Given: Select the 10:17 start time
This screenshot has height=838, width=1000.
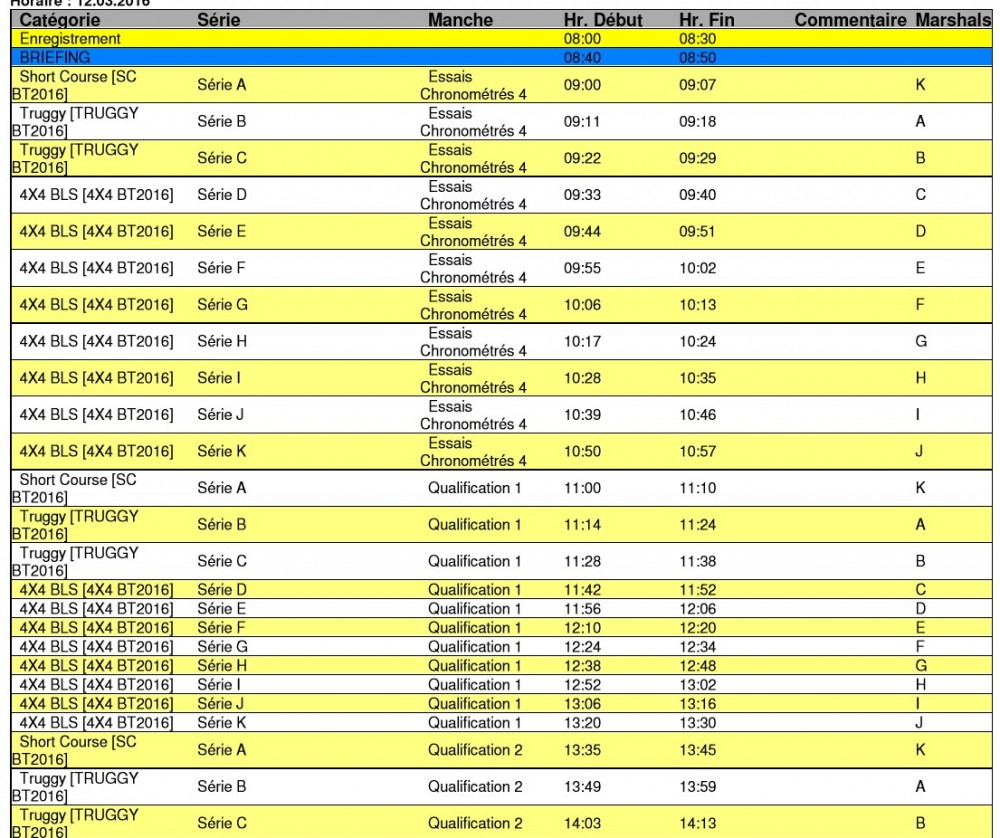Looking at the screenshot, I should tap(582, 341).
